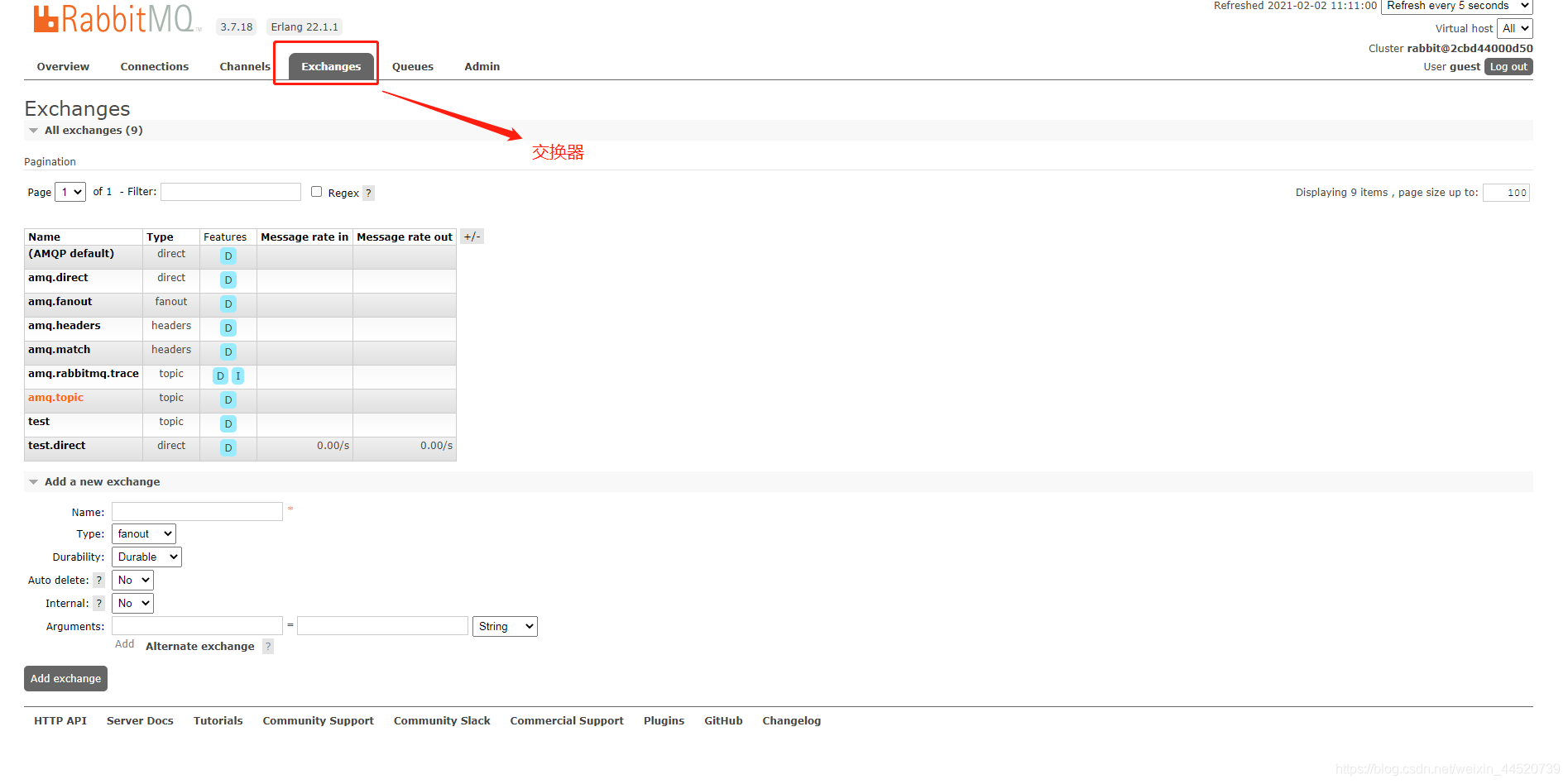Click D feature badge for amq.fanout
Viewport: 1568px width, 784px height.
(x=228, y=304)
